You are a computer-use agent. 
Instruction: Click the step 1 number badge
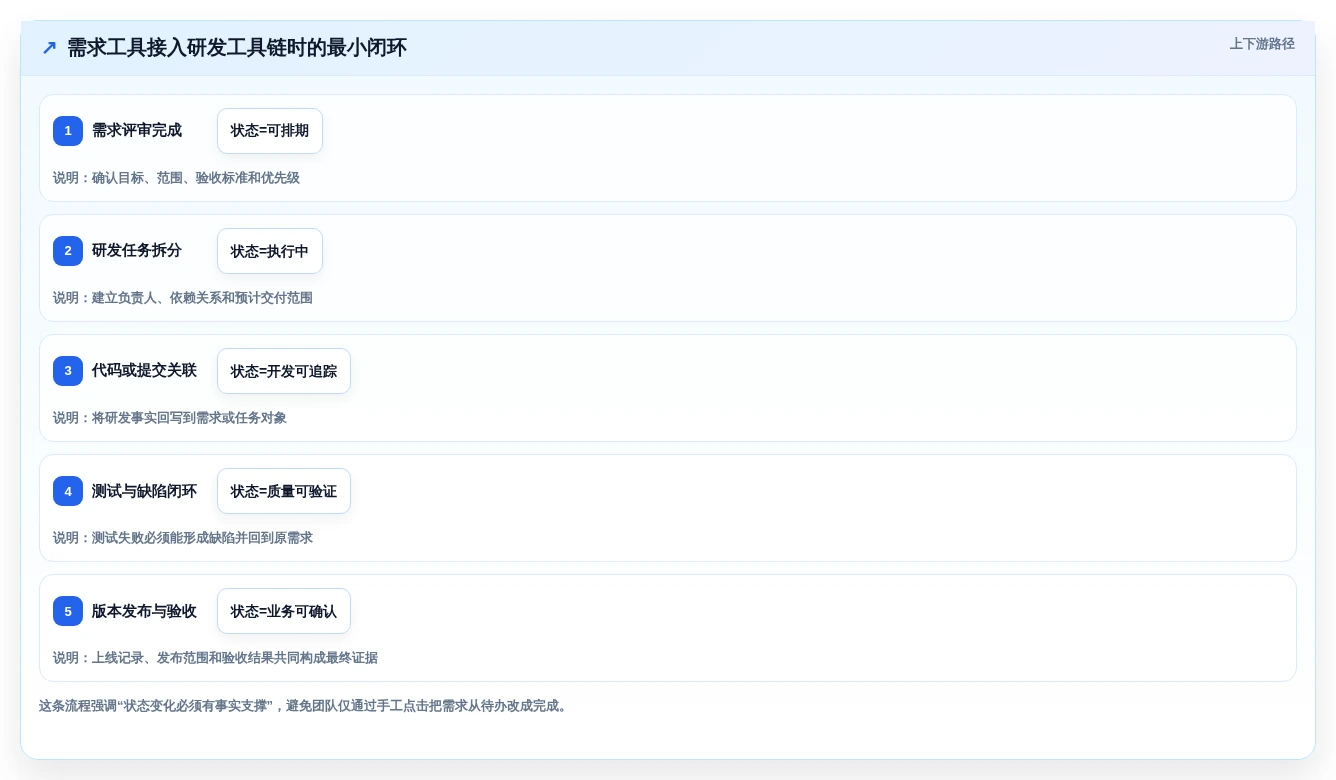point(68,131)
